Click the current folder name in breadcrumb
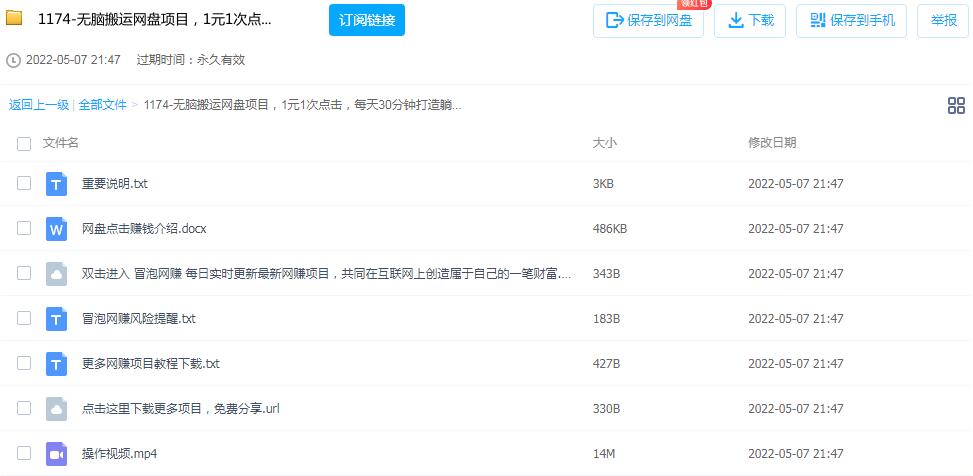Screen dimensions: 973x476 point(302,105)
